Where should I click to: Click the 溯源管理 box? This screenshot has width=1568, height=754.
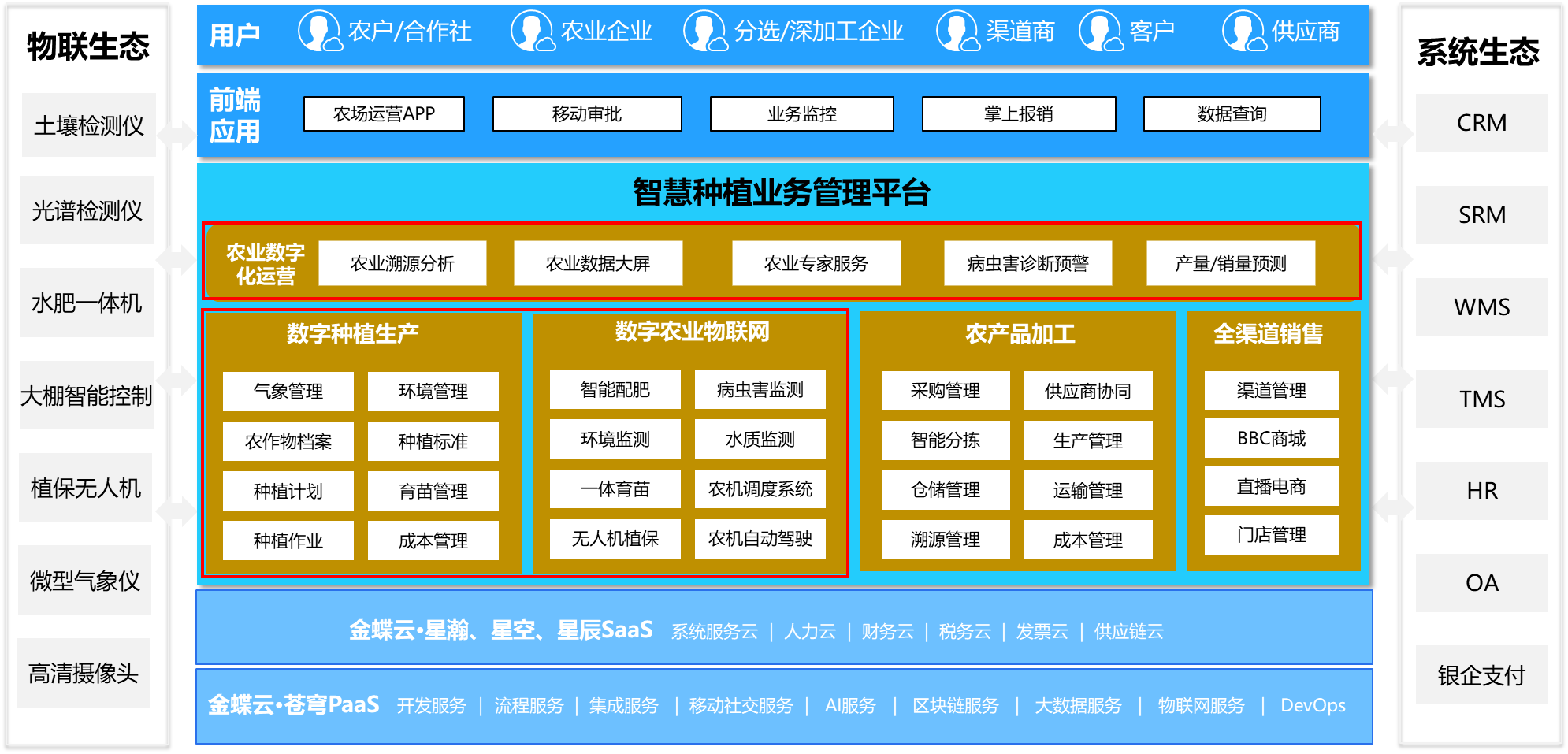tap(946, 540)
